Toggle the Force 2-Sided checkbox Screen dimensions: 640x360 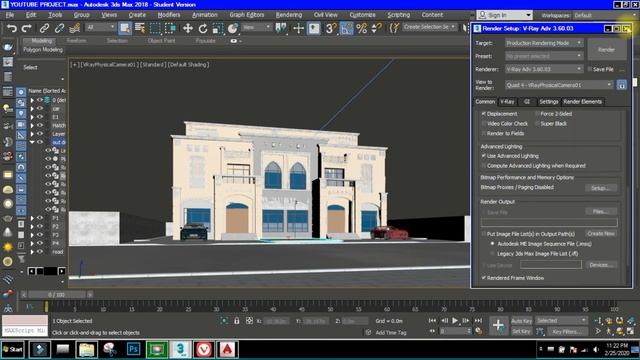click(537, 114)
